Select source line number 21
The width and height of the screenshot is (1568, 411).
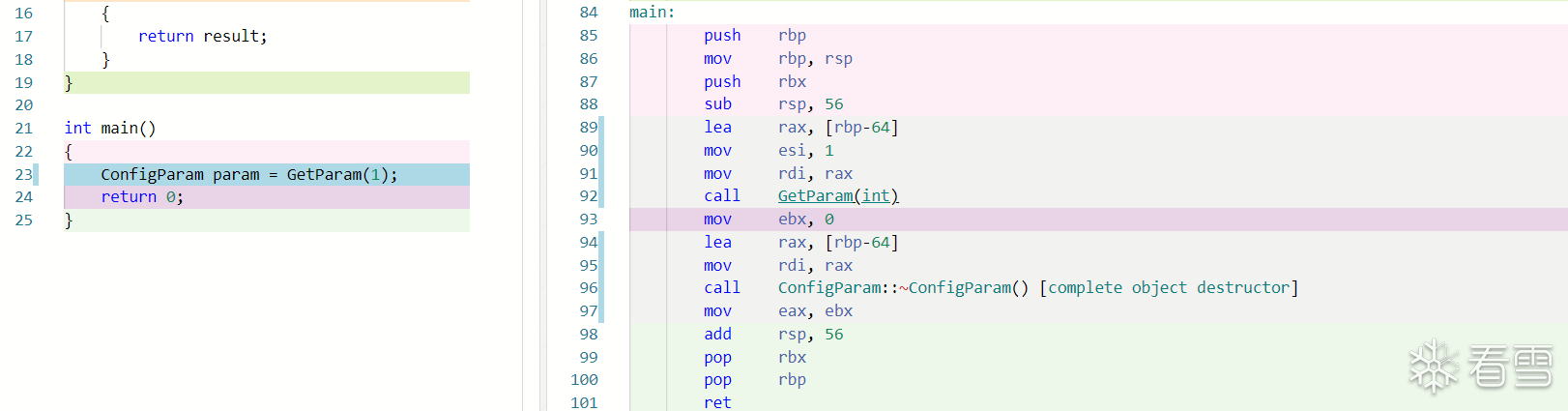coord(23,128)
